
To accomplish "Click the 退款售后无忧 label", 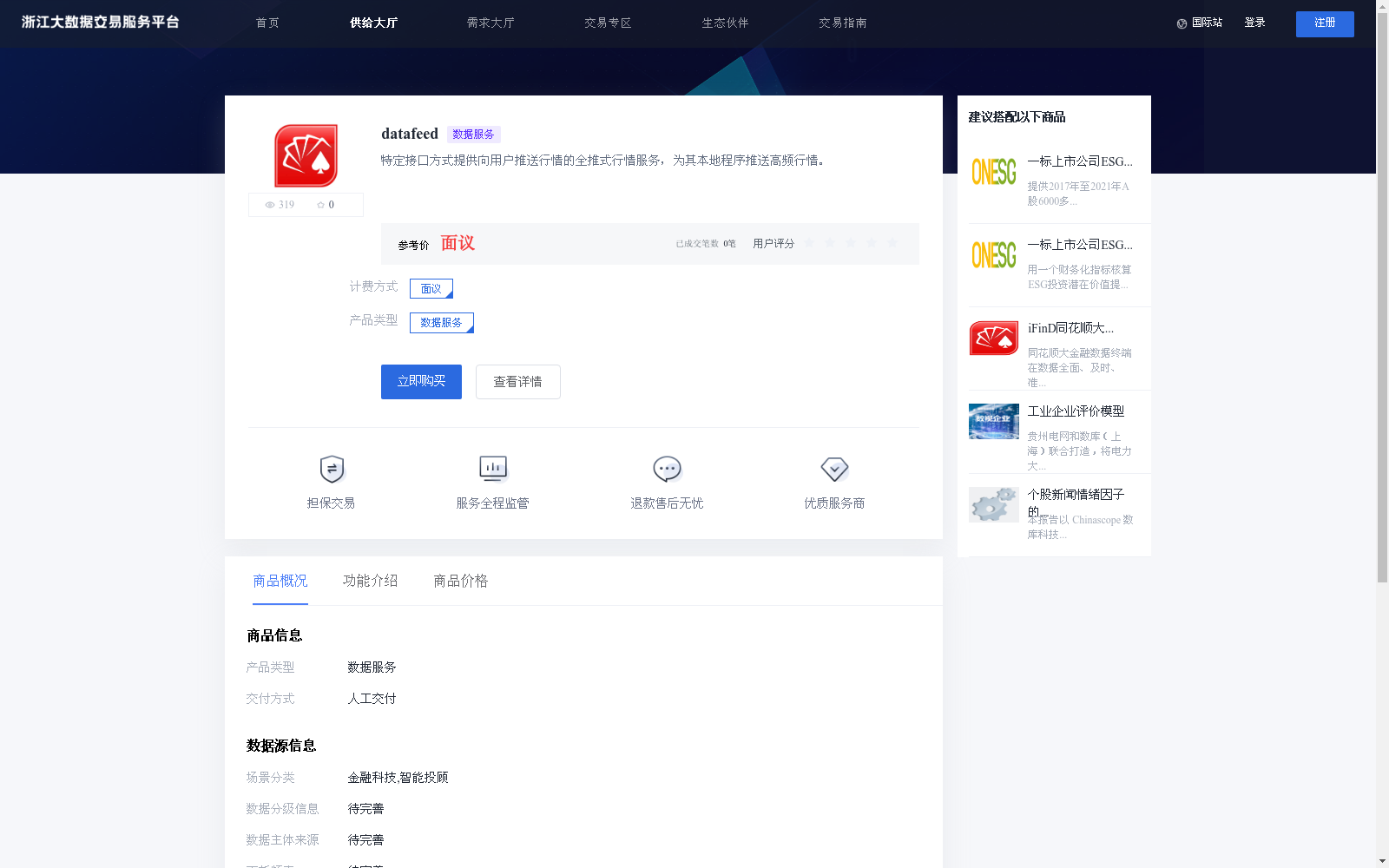I will point(667,503).
